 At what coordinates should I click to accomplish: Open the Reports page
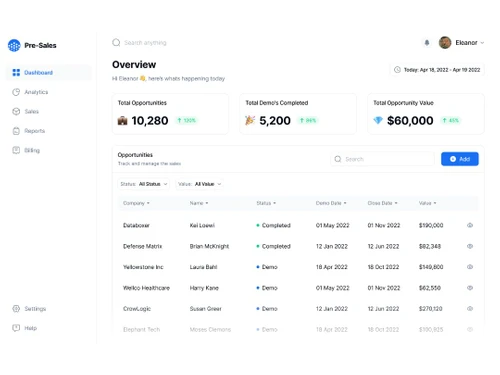34,131
